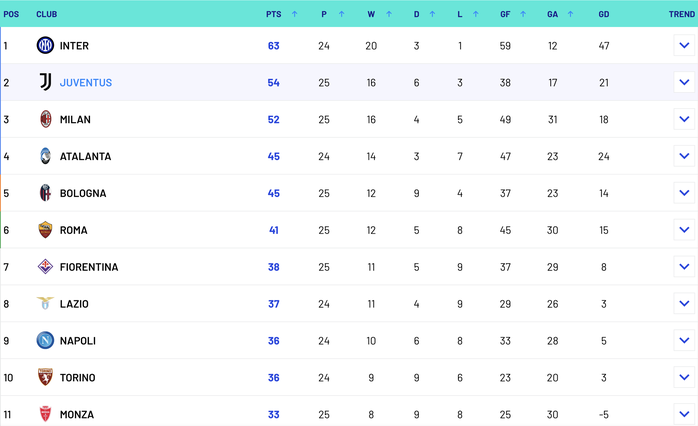Select Inter's 63 points value

click(273, 46)
